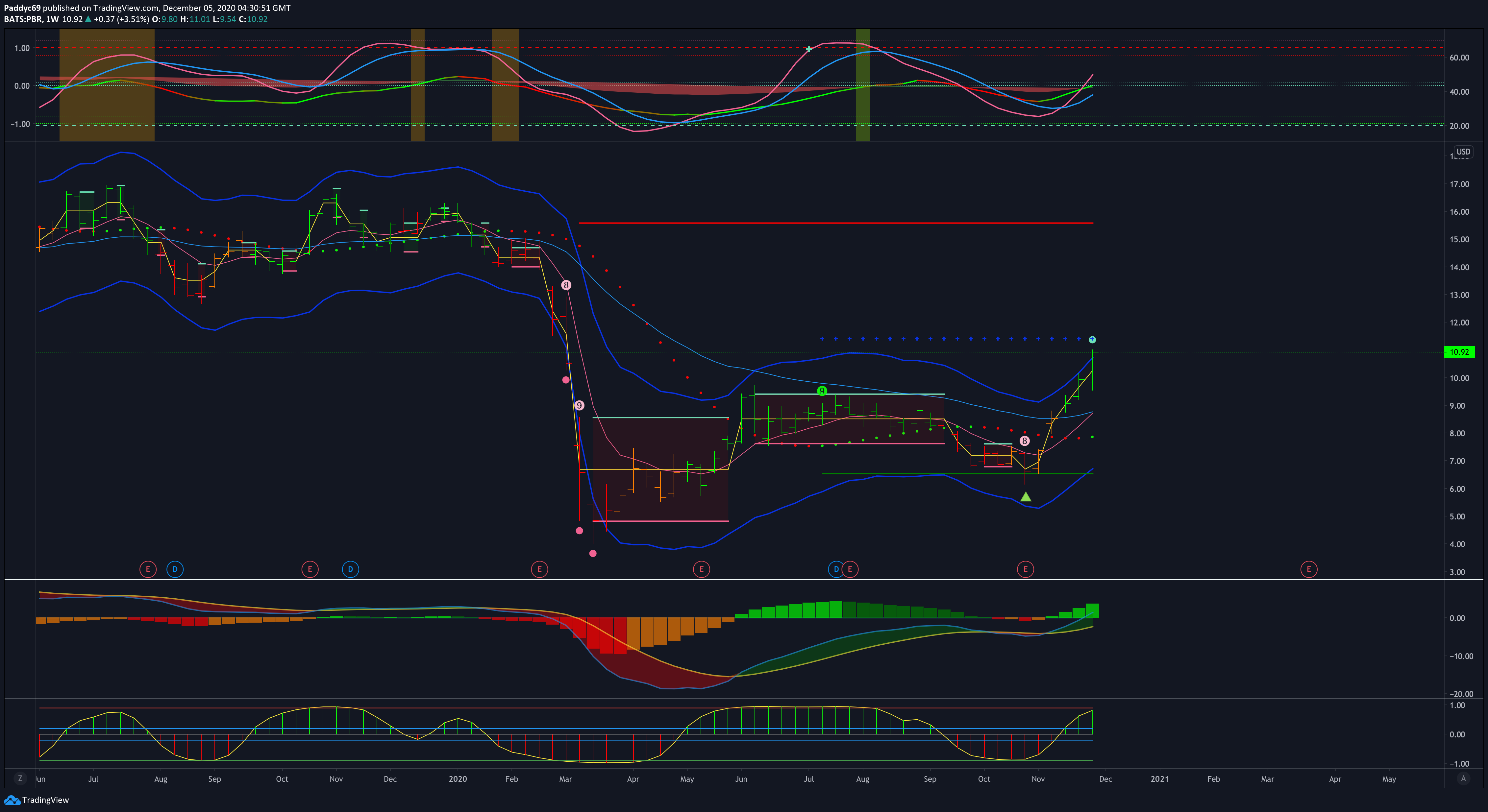Click the +0.37 (+3.51%) change value
The width and height of the screenshot is (1488, 812).
point(121,19)
